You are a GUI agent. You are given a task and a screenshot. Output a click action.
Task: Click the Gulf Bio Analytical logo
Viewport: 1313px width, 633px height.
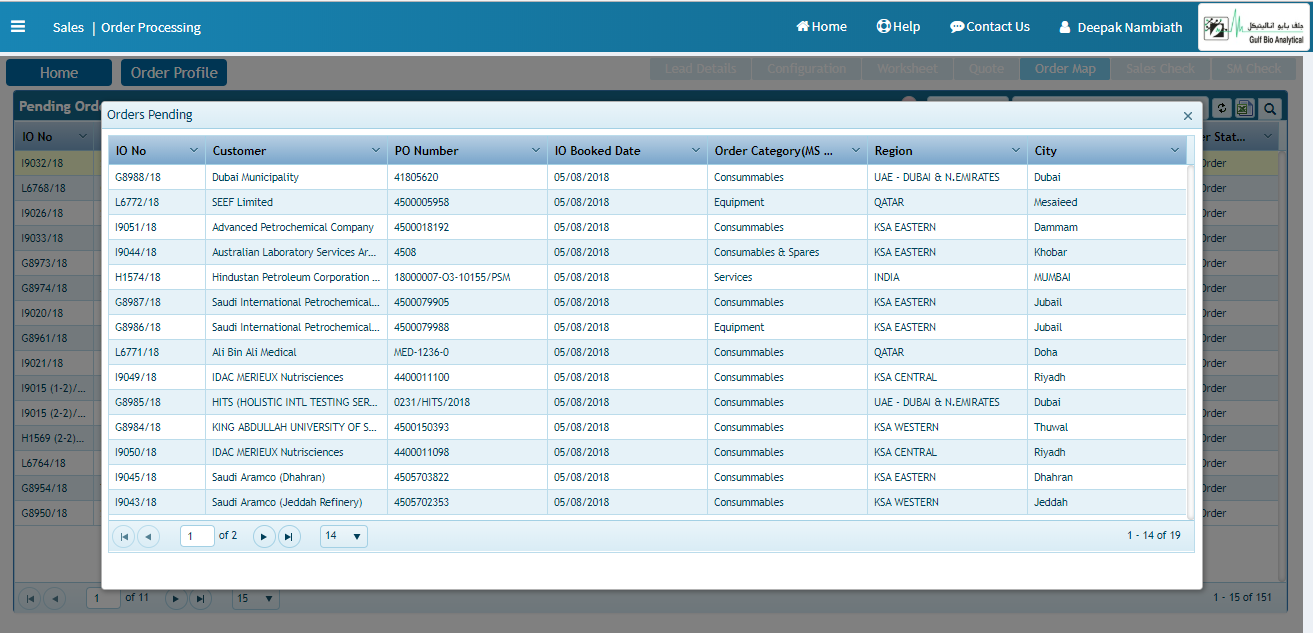[x=1254, y=28]
